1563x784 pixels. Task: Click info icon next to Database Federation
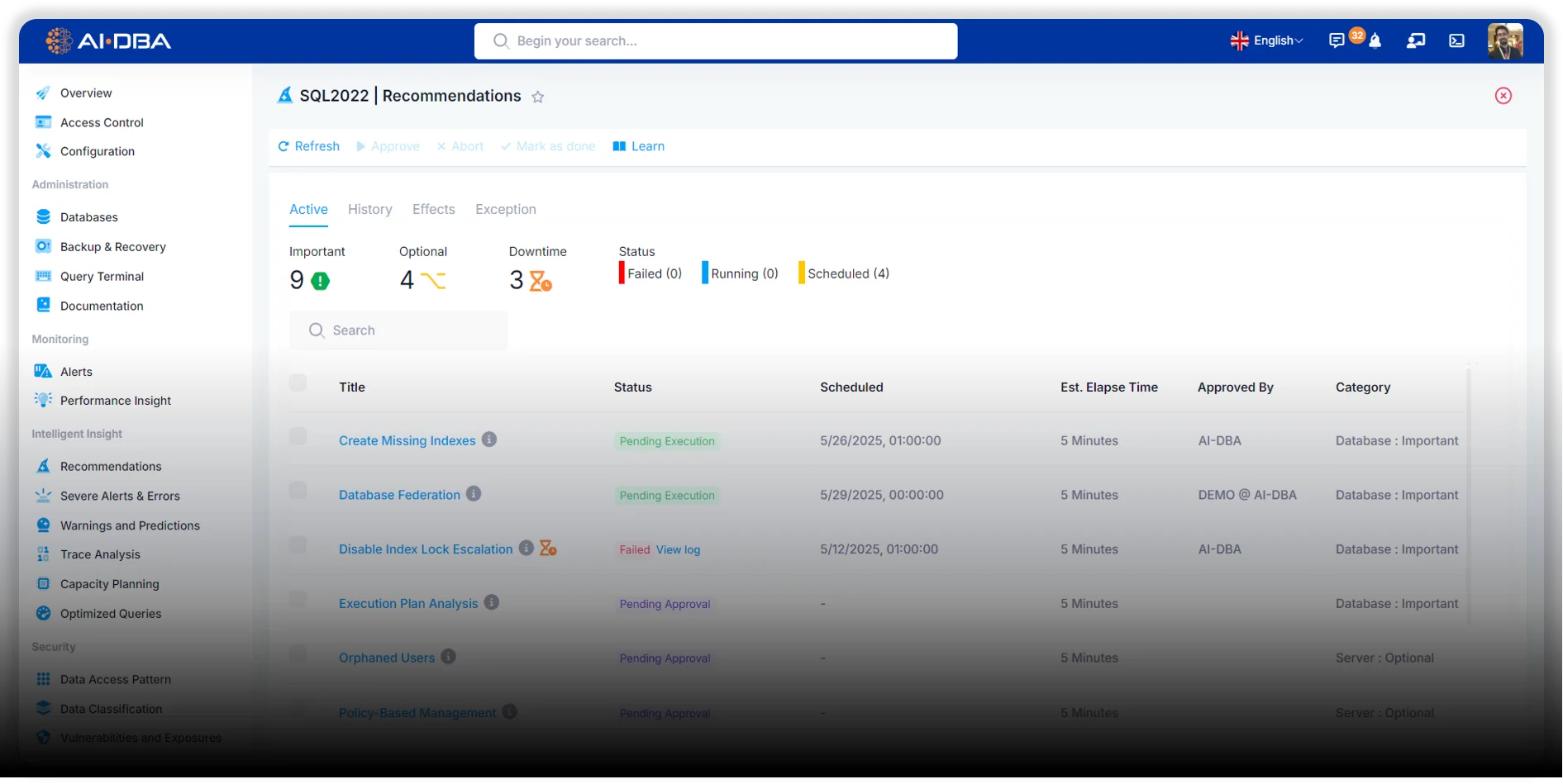(474, 494)
